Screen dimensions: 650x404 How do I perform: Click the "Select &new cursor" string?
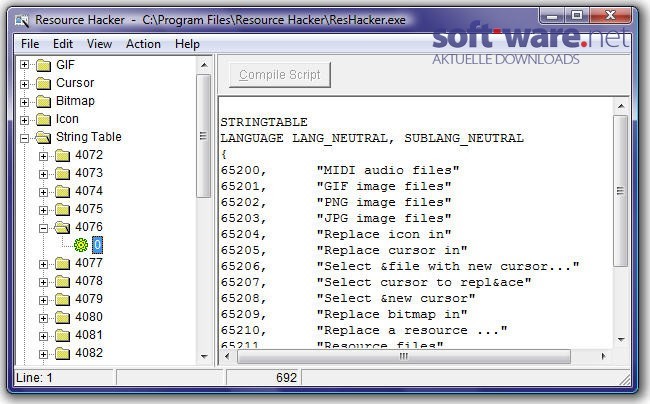point(396,298)
